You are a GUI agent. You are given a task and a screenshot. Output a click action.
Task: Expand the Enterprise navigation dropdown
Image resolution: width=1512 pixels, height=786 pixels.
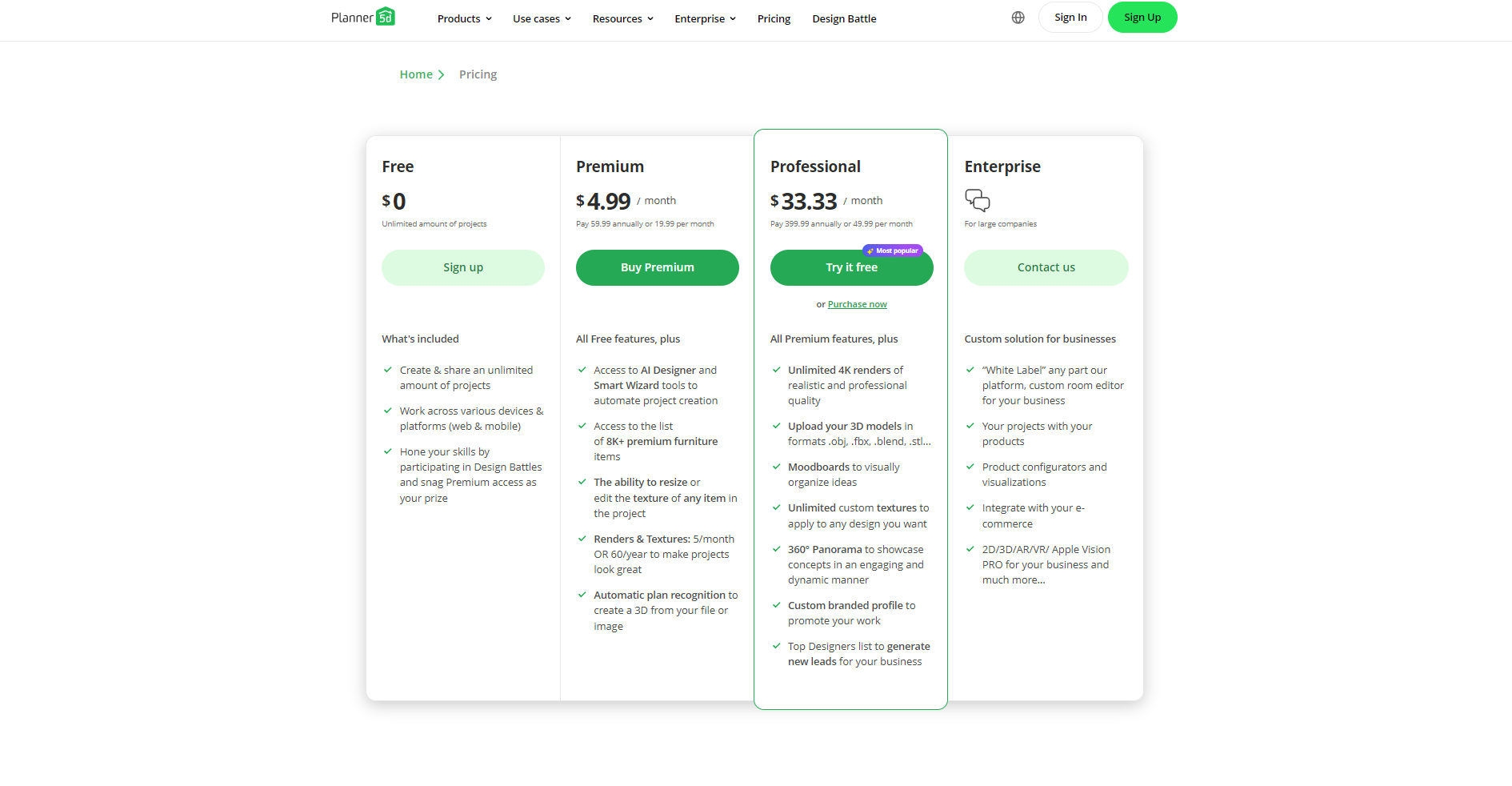[705, 18]
